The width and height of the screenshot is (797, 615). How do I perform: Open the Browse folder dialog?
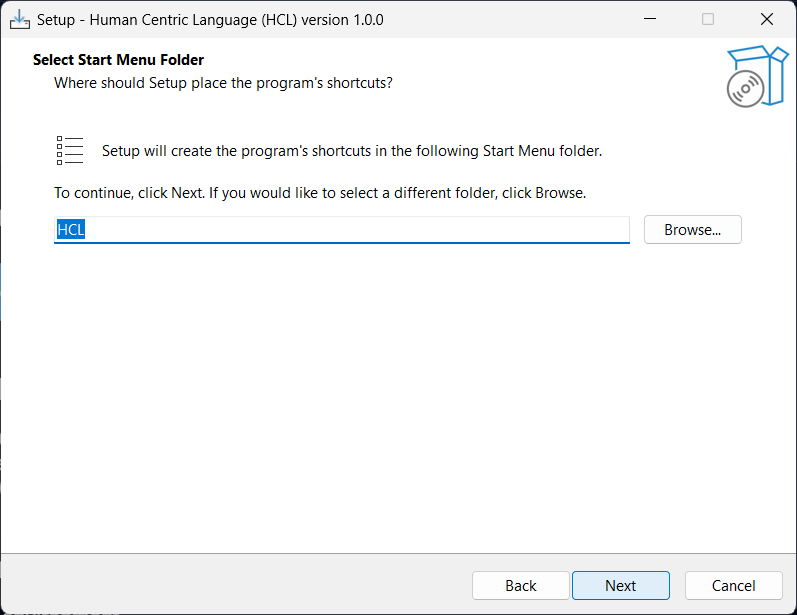(692, 230)
